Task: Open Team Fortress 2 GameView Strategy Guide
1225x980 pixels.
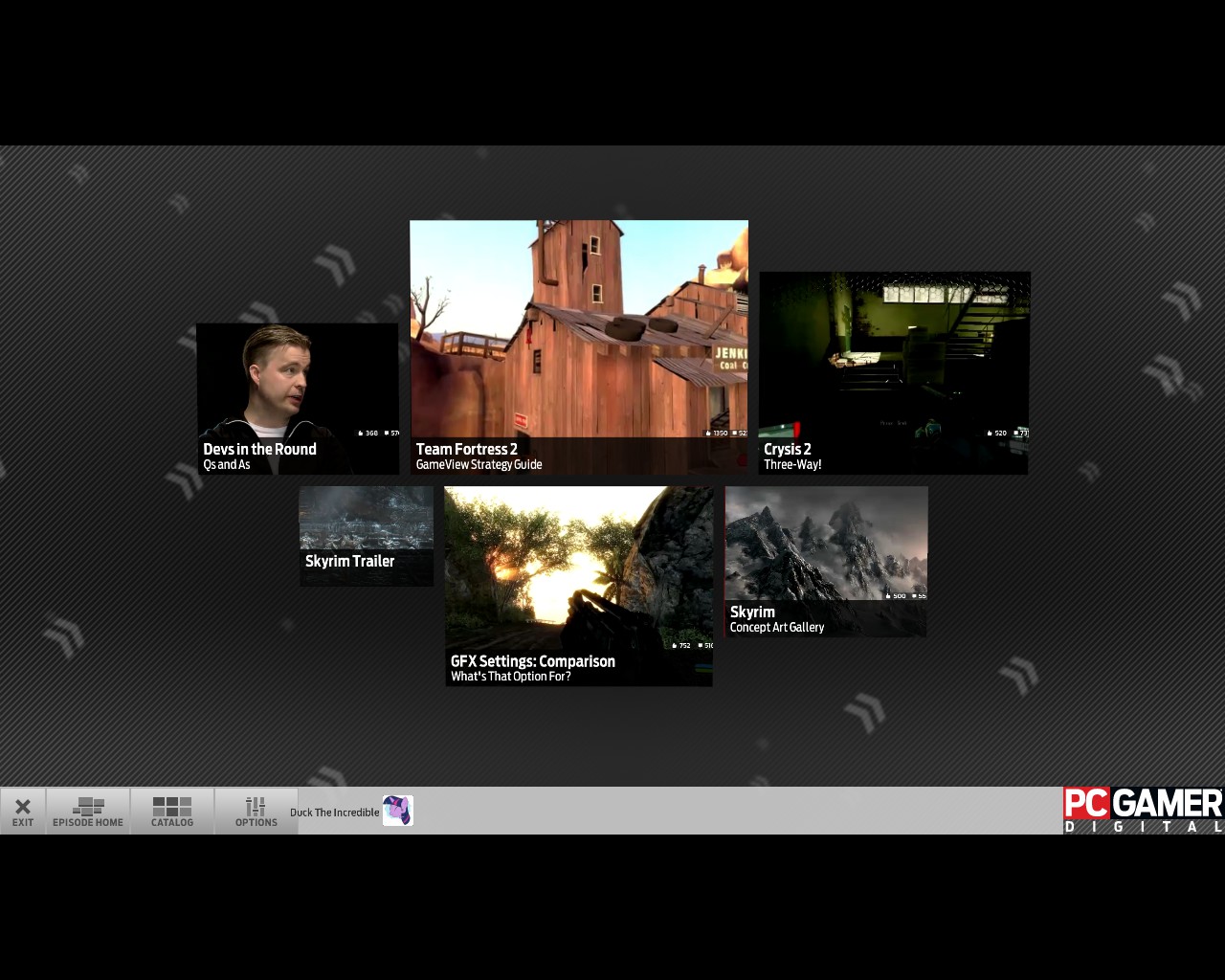Action: pos(579,347)
